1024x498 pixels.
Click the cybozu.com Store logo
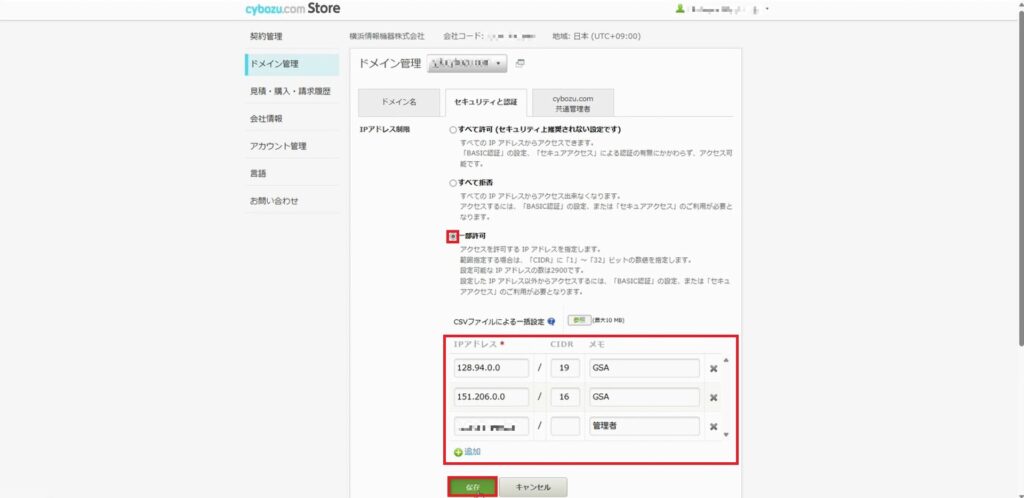(292, 9)
